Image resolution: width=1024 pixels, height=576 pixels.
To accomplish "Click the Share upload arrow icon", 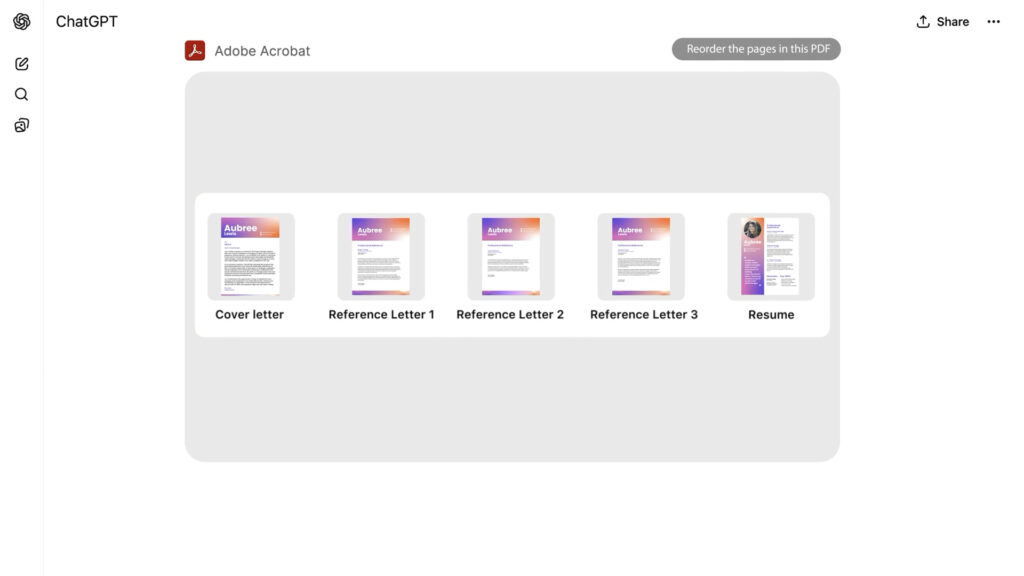I will point(923,22).
